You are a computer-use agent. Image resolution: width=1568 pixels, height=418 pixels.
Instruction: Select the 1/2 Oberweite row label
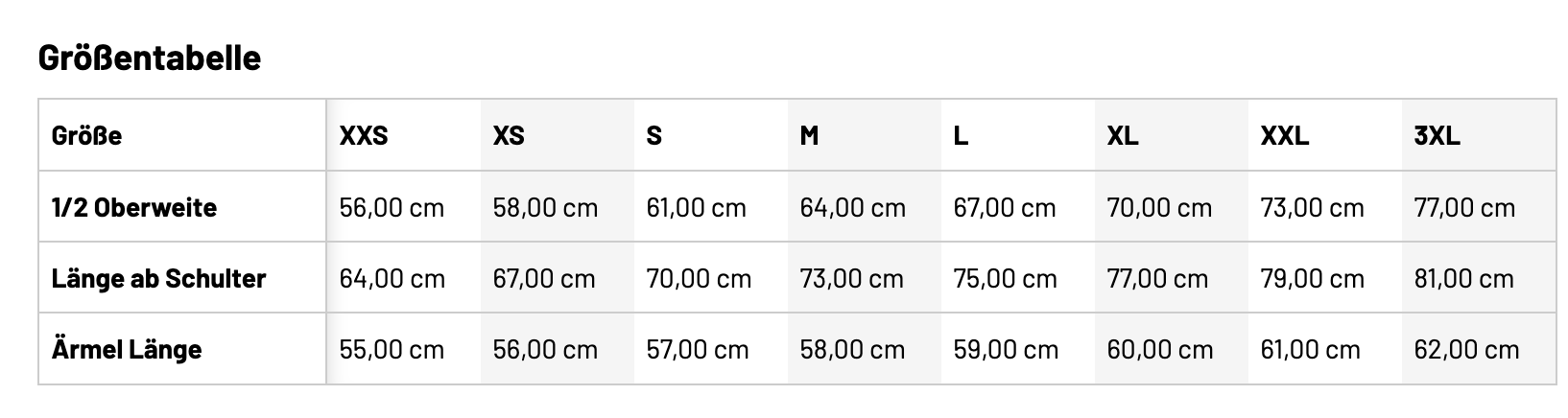click(x=134, y=207)
